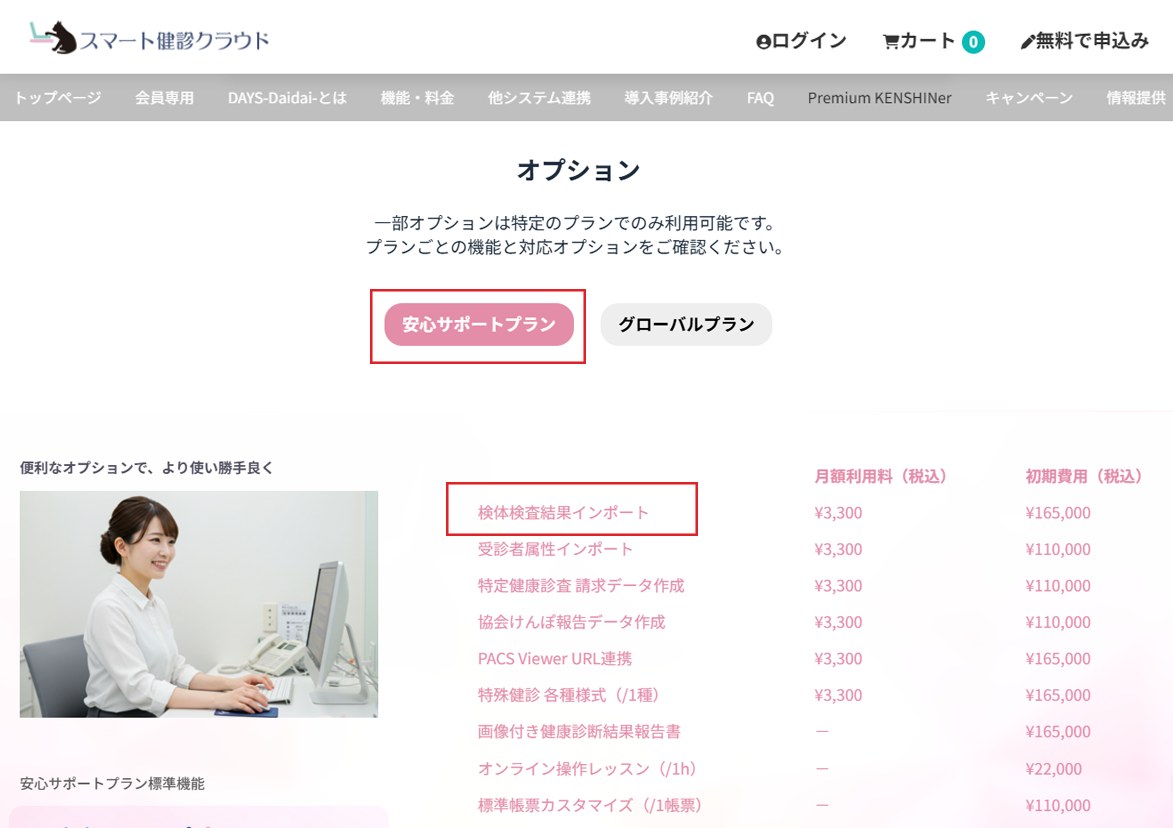Viewport: 1173px width, 828px height.
Task: Open the キャンペーン menu item
Action: pyautogui.click(x=1029, y=98)
